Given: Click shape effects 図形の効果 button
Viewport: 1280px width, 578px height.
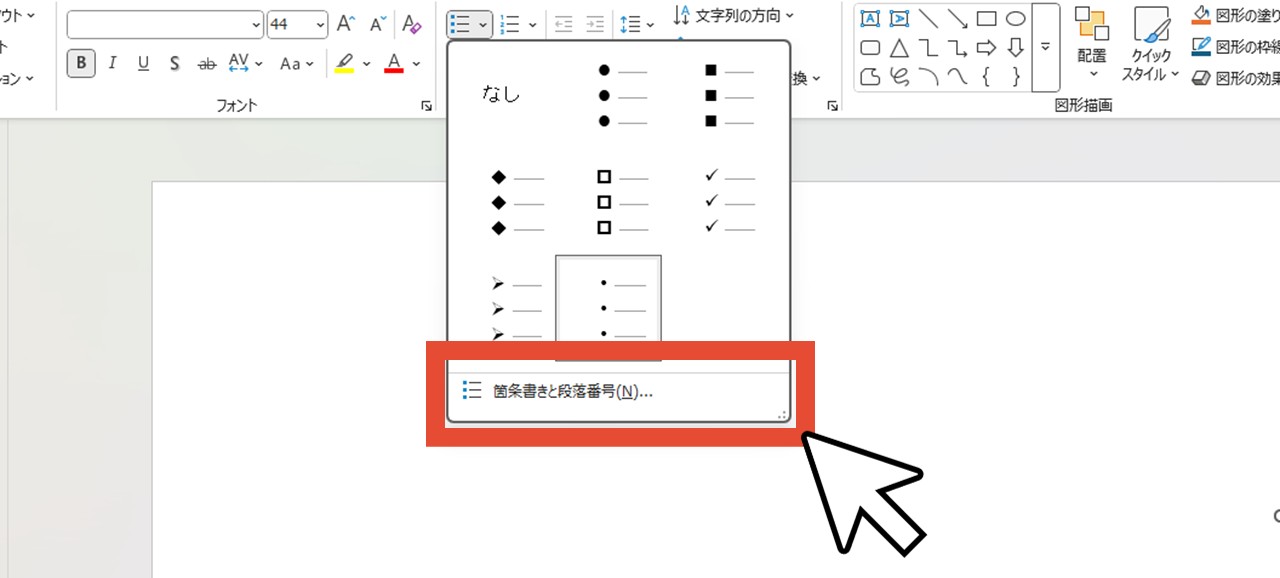Looking at the screenshot, I should (1236, 78).
